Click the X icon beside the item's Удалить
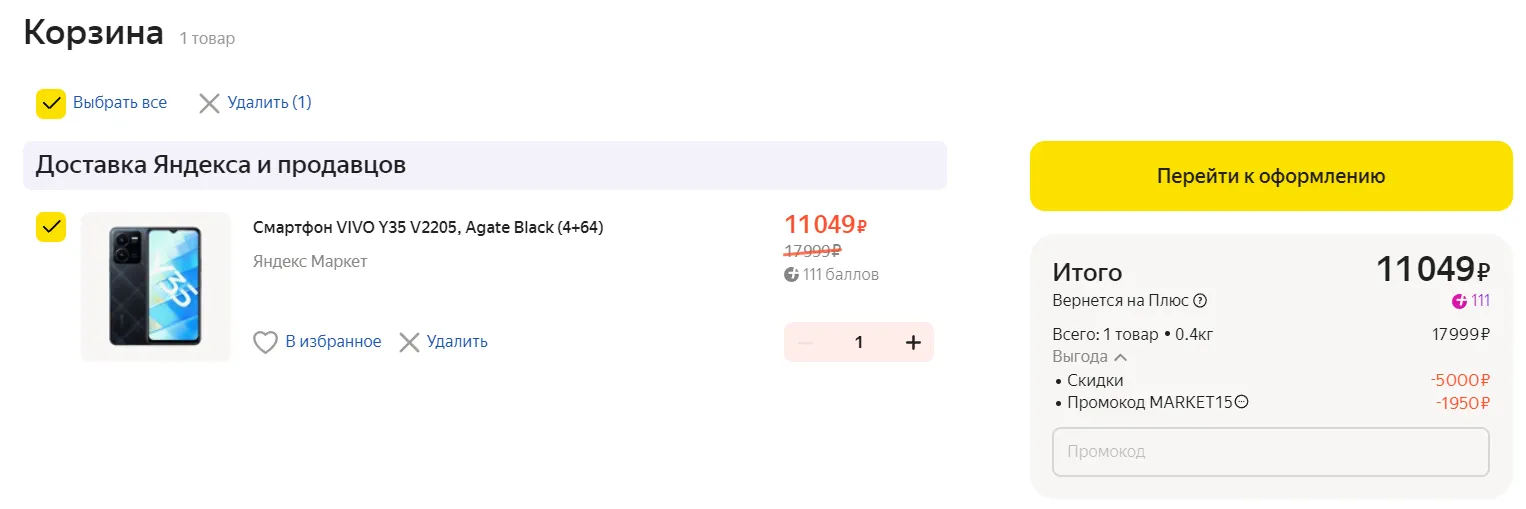Screen dimensions: 1526x509 tap(409, 342)
